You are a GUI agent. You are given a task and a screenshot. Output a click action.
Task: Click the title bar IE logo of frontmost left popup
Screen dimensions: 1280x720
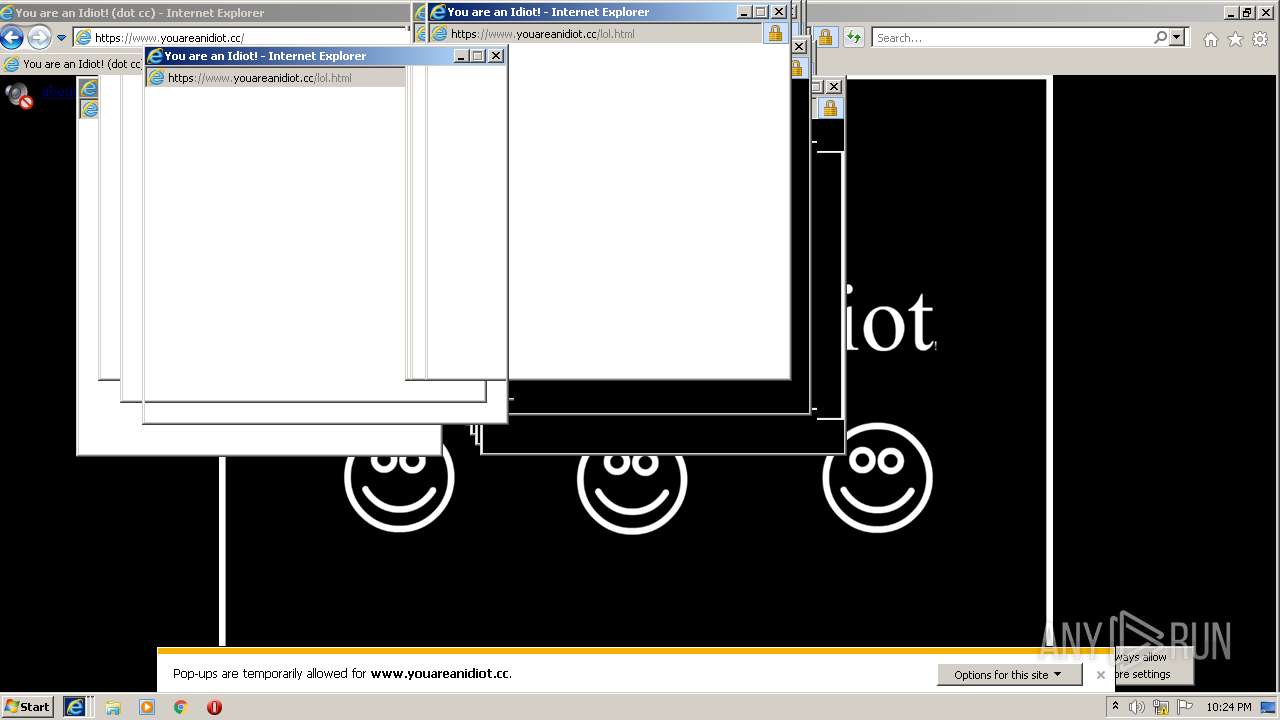[155, 56]
